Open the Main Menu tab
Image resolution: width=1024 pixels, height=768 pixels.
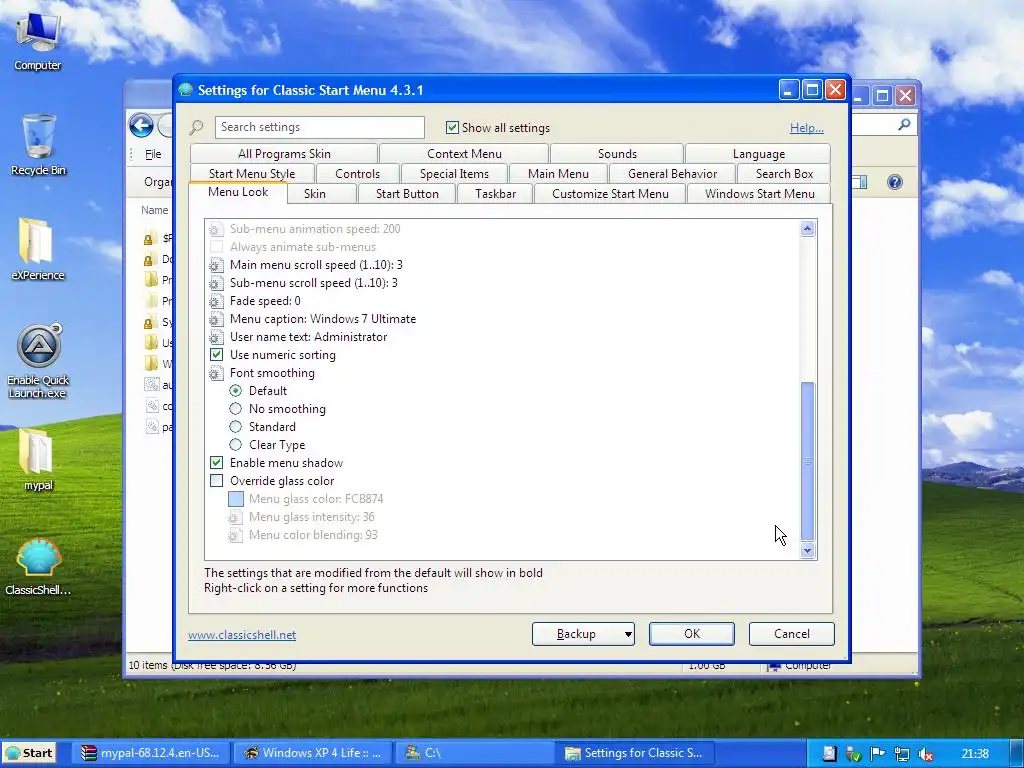coord(558,174)
